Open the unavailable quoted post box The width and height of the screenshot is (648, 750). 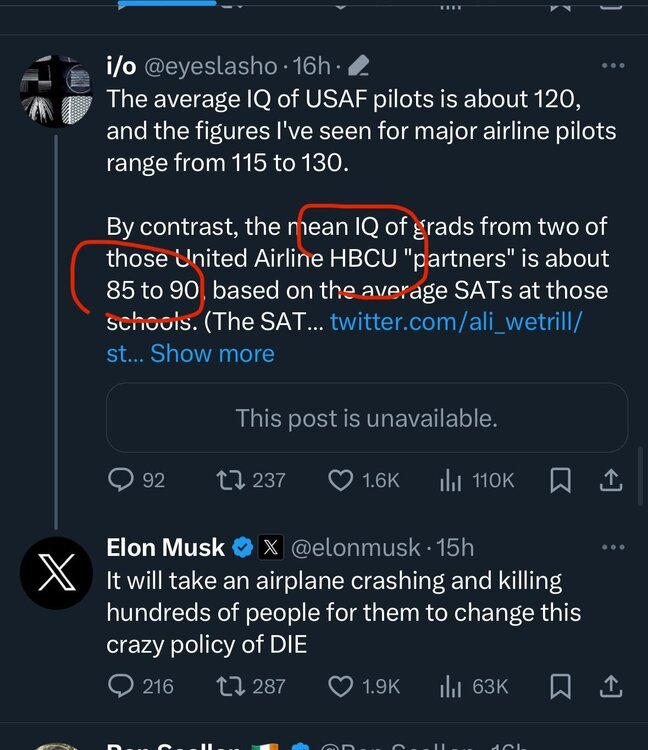click(x=366, y=417)
